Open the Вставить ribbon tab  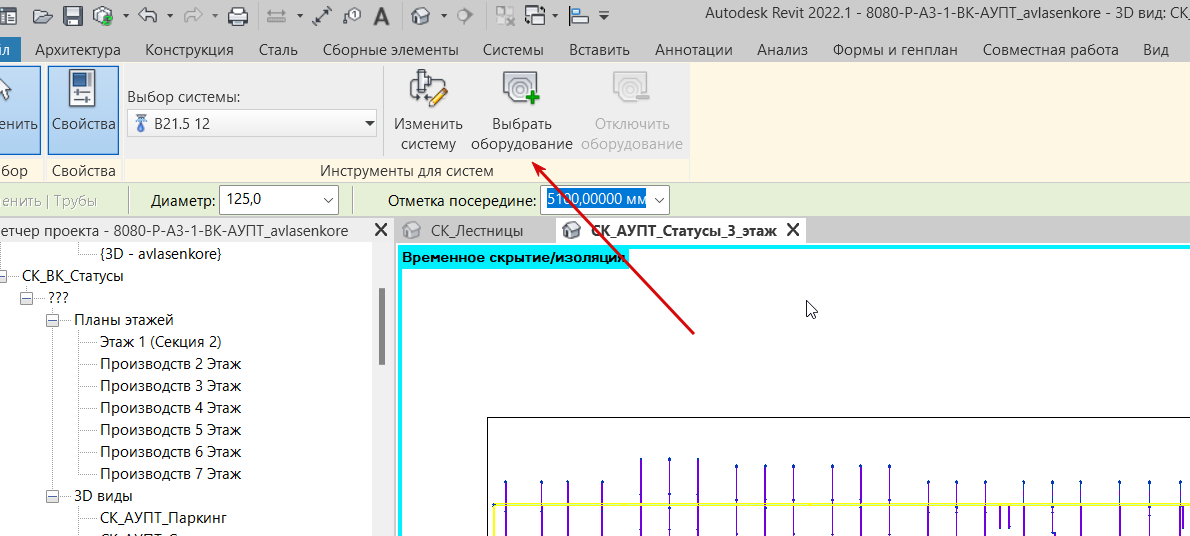click(599, 50)
